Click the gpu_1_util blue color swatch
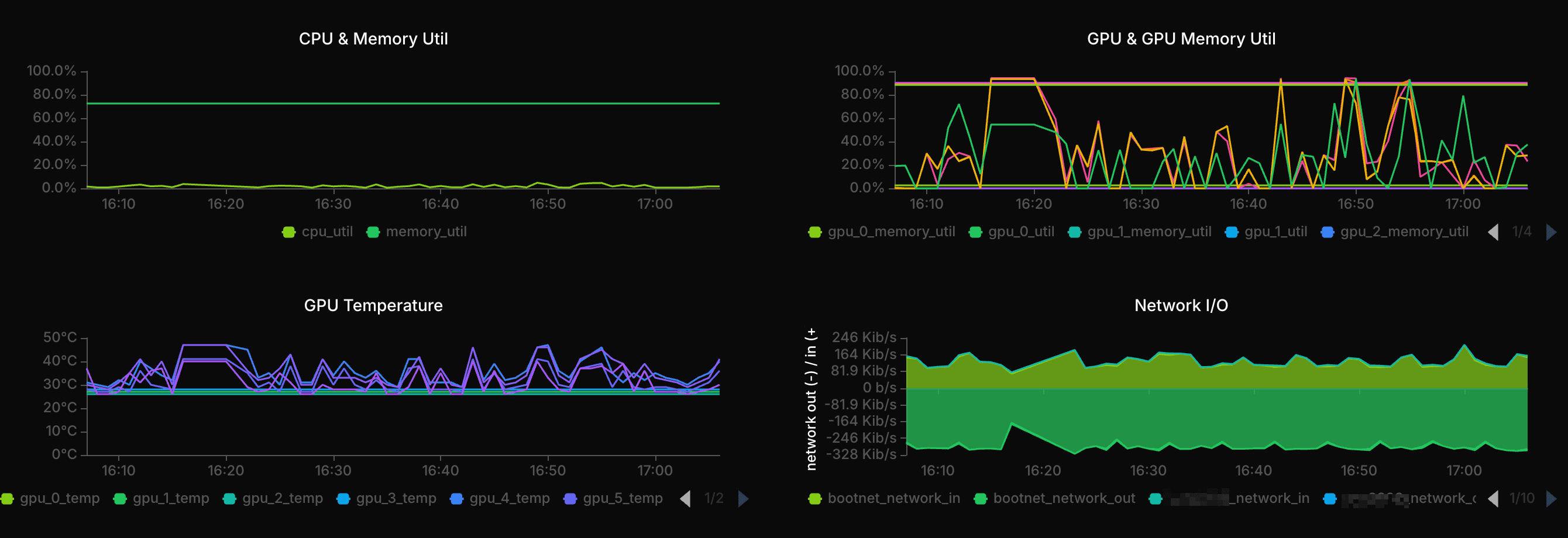 point(1232,232)
